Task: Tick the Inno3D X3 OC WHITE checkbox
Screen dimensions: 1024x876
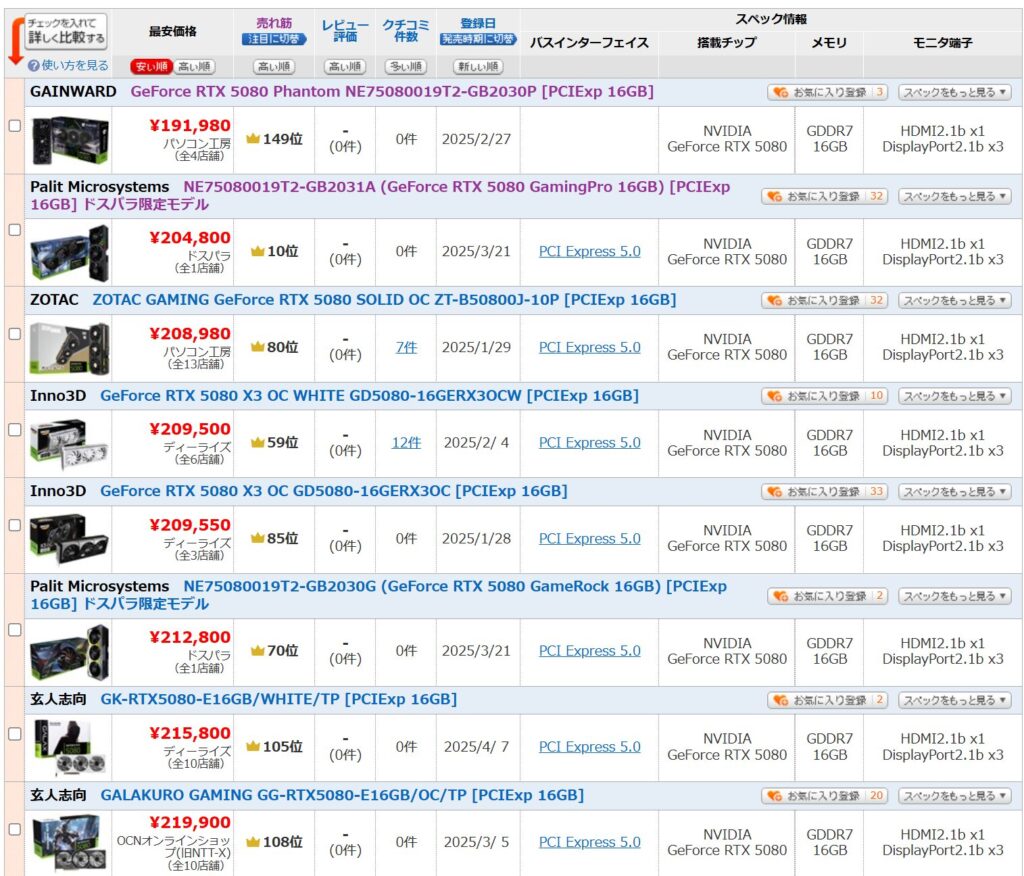Action: coord(14,430)
